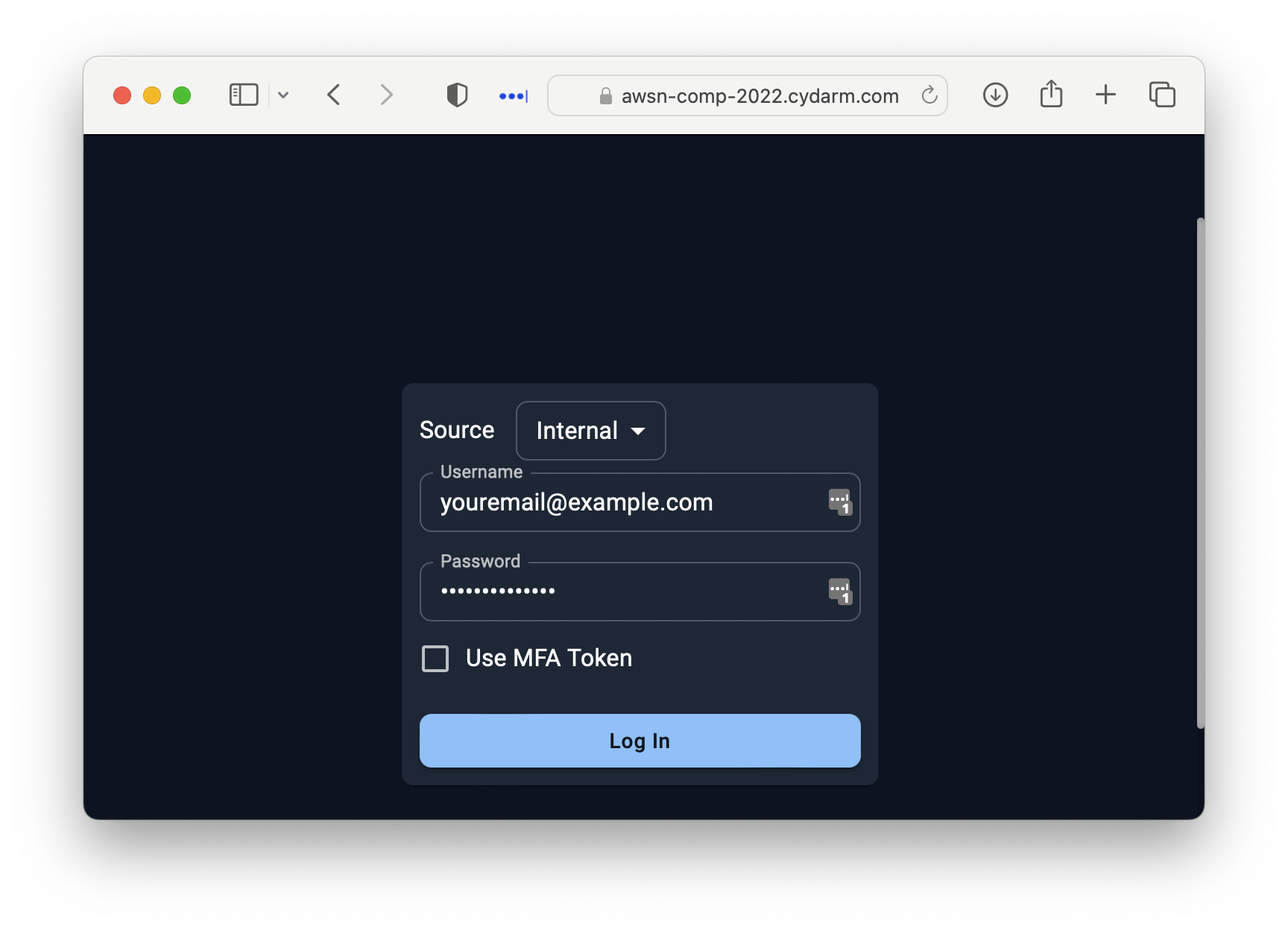Image resolution: width=1288 pixels, height=930 pixels.
Task: Open the Source dropdown set to Internal
Action: (590, 431)
